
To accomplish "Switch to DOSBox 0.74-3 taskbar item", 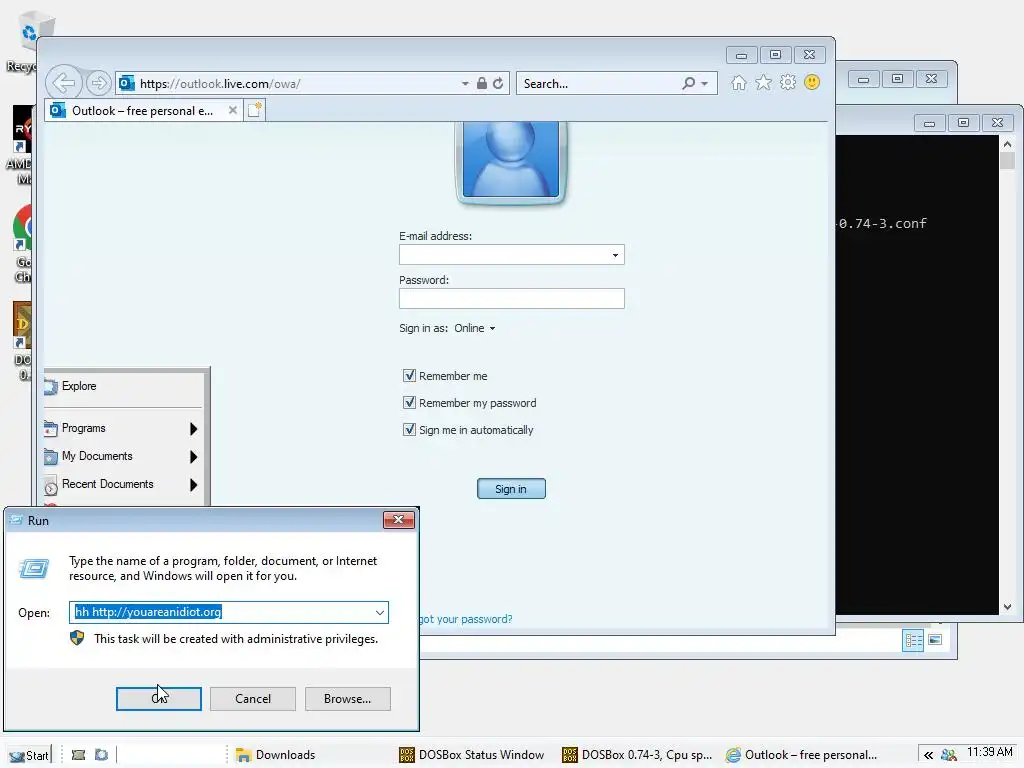I will click(x=637, y=755).
